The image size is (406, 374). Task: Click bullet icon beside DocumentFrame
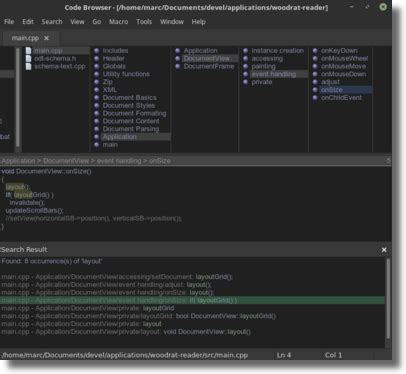pyautogui.click(x=178, y=66)
